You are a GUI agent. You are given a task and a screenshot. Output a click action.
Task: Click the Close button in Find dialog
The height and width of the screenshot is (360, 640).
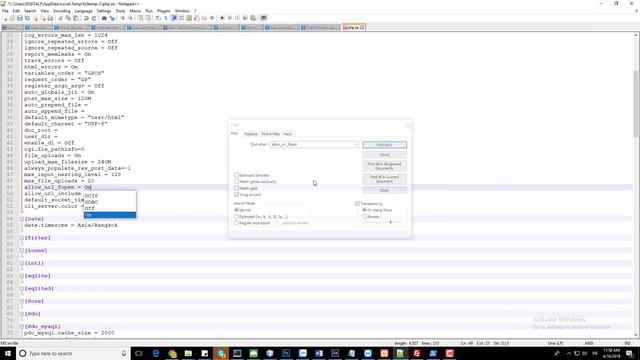coord(384,190)
